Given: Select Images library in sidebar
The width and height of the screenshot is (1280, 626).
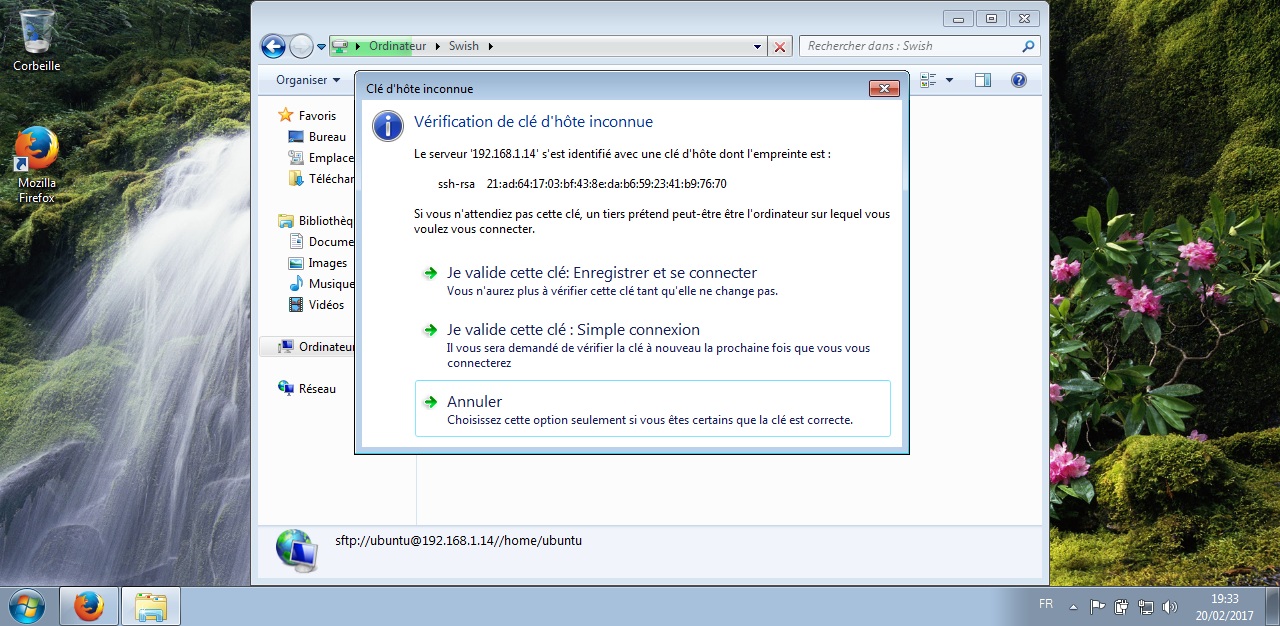Looking at the screenshot, I should coord(327,263).
